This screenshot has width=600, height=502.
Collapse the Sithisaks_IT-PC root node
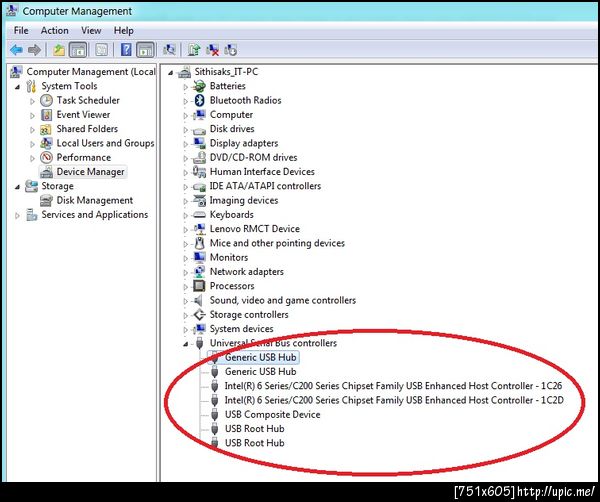click(170, 73)
